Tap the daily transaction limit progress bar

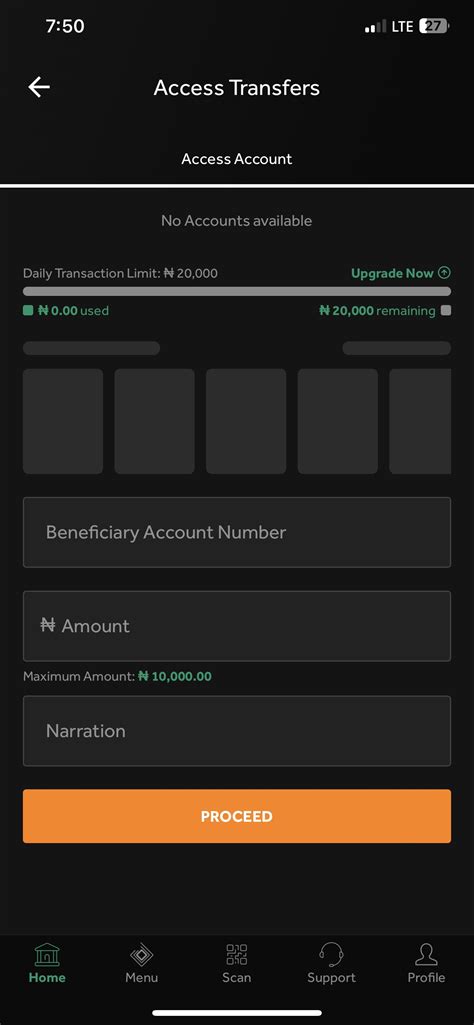pyautogui.click(x=237, y=292)
